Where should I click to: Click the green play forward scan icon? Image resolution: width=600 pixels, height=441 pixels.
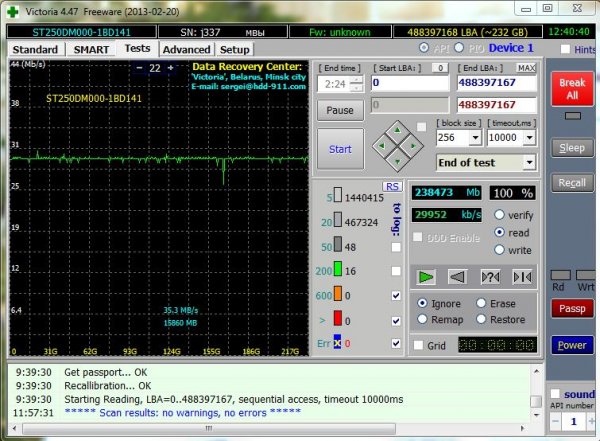[426, 277]
